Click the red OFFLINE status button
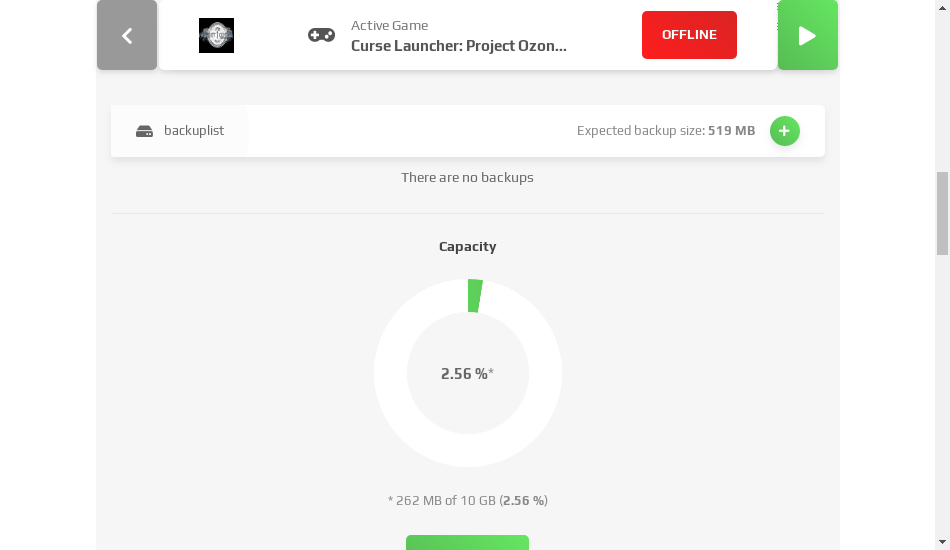The image size is (950, 550). [689, 35]
